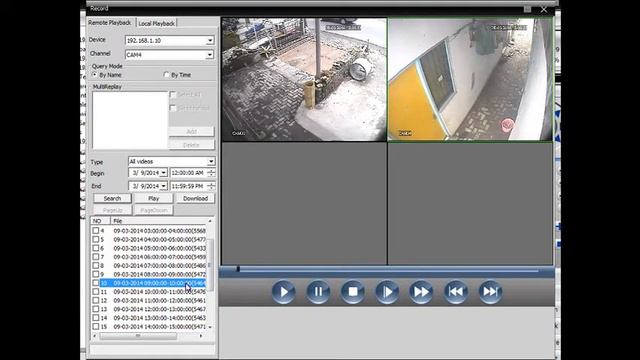The width and height of the screenshot is (640, 360).
Task: Maximize the Record window
Action: (527, 9)
